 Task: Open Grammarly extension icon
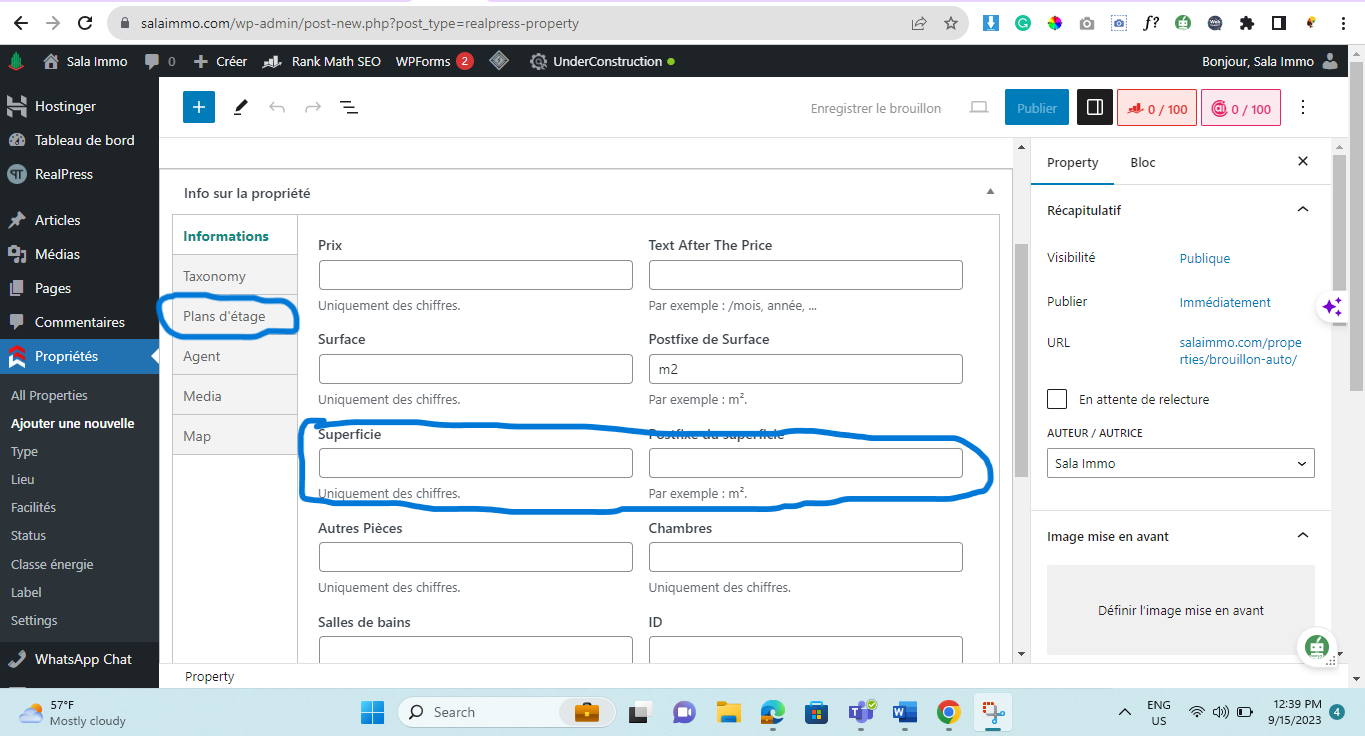[x=1022, y=23]
